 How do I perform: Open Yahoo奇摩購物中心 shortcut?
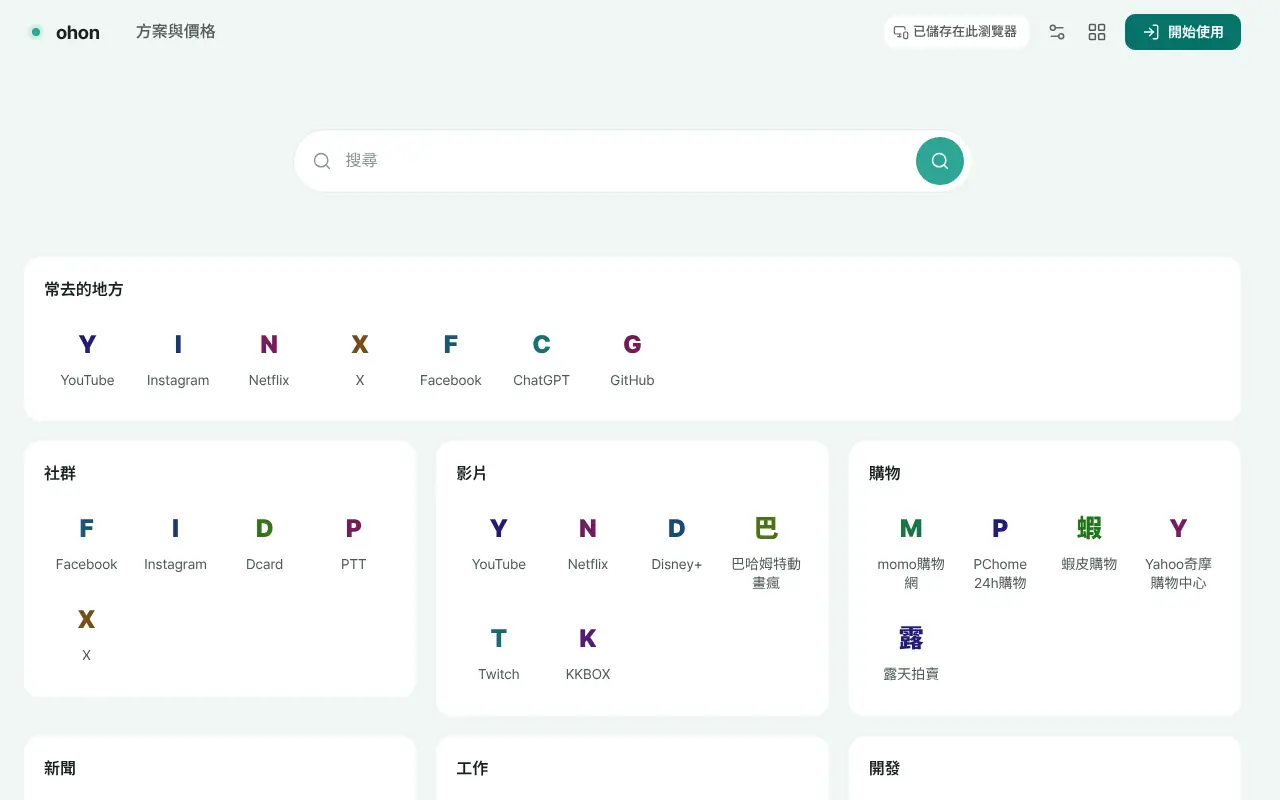(1178, 553)
